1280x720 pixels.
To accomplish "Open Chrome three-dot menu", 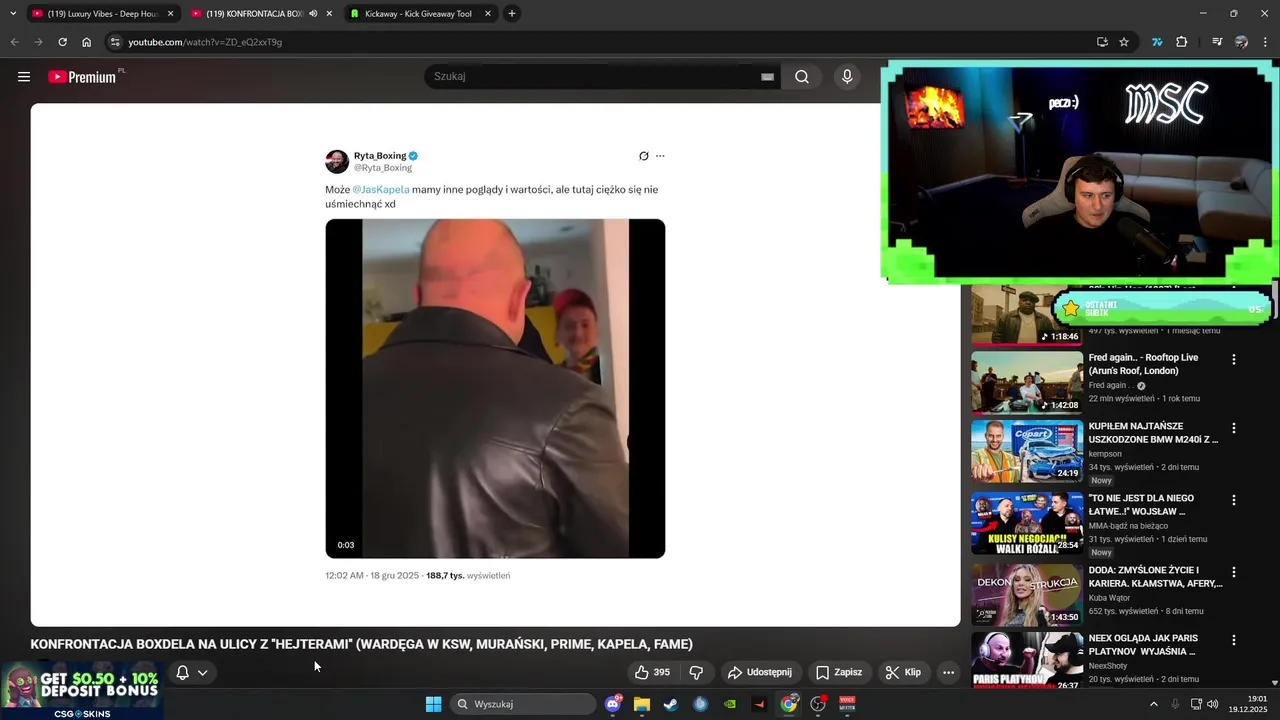I will (x=1266, y=42).
